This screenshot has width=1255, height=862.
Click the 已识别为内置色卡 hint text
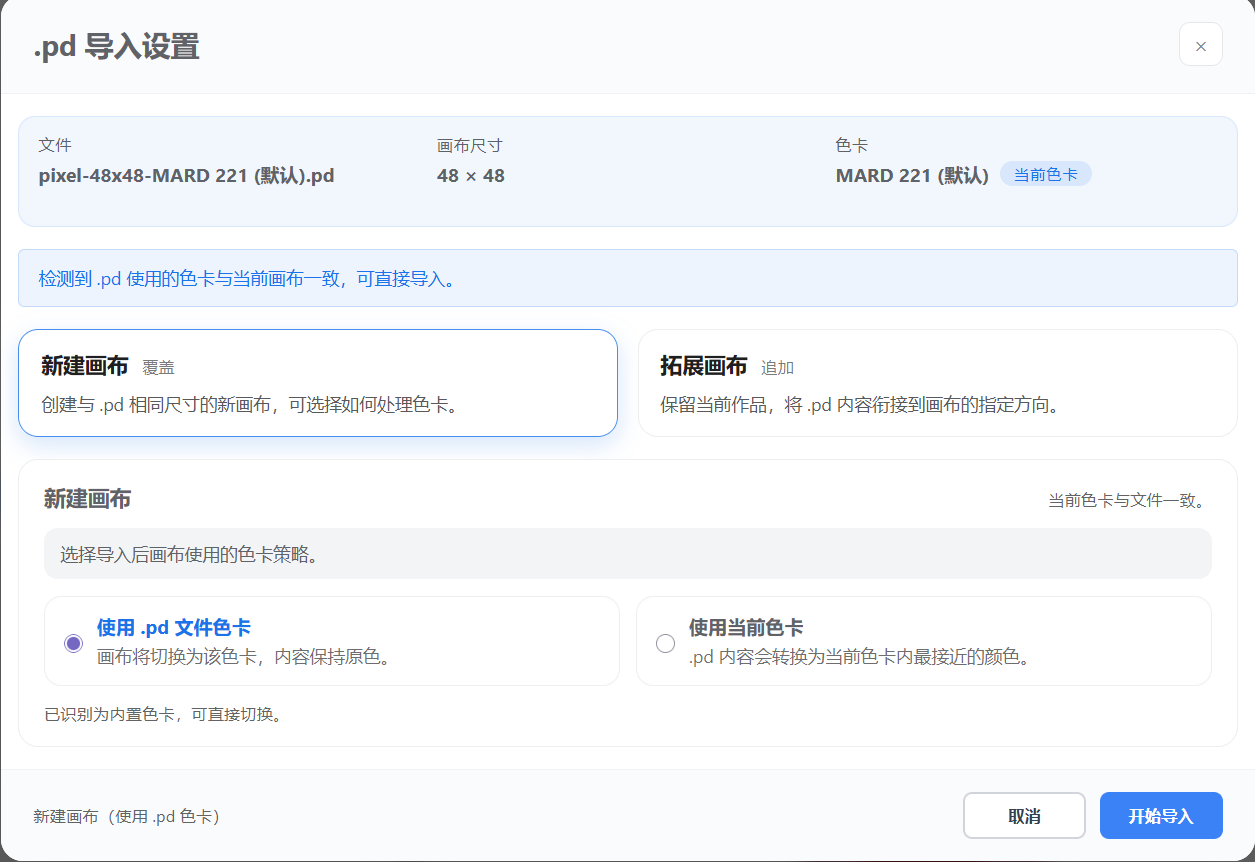pos(127,714)
